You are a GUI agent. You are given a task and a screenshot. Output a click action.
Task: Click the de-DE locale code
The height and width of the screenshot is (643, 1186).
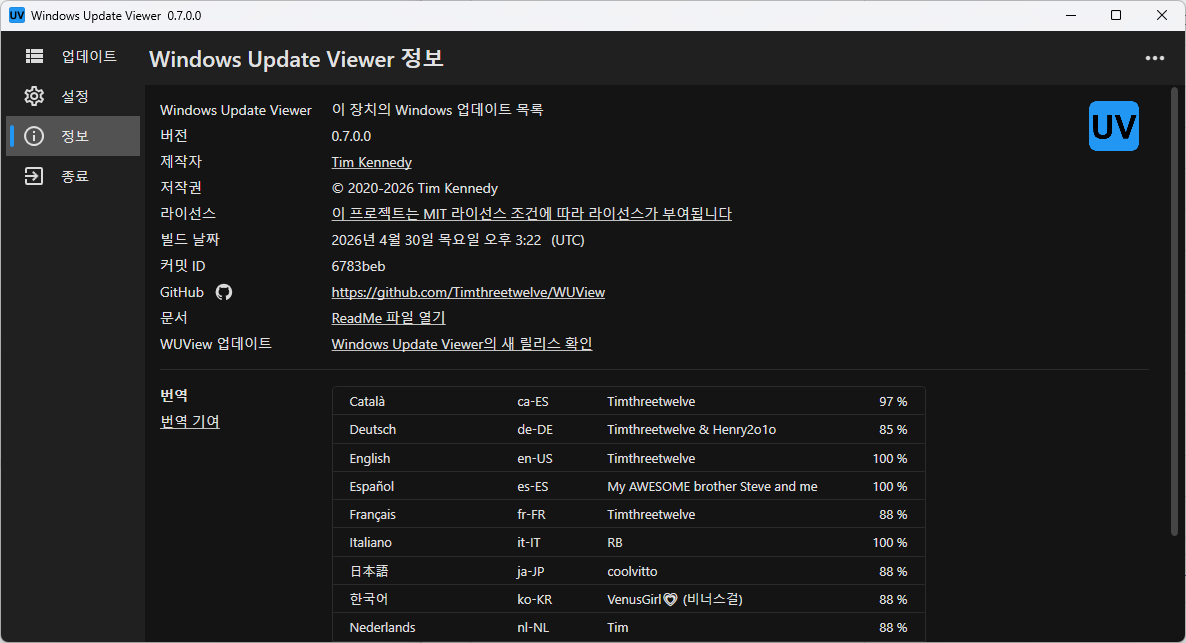click(x=535, y=430)
